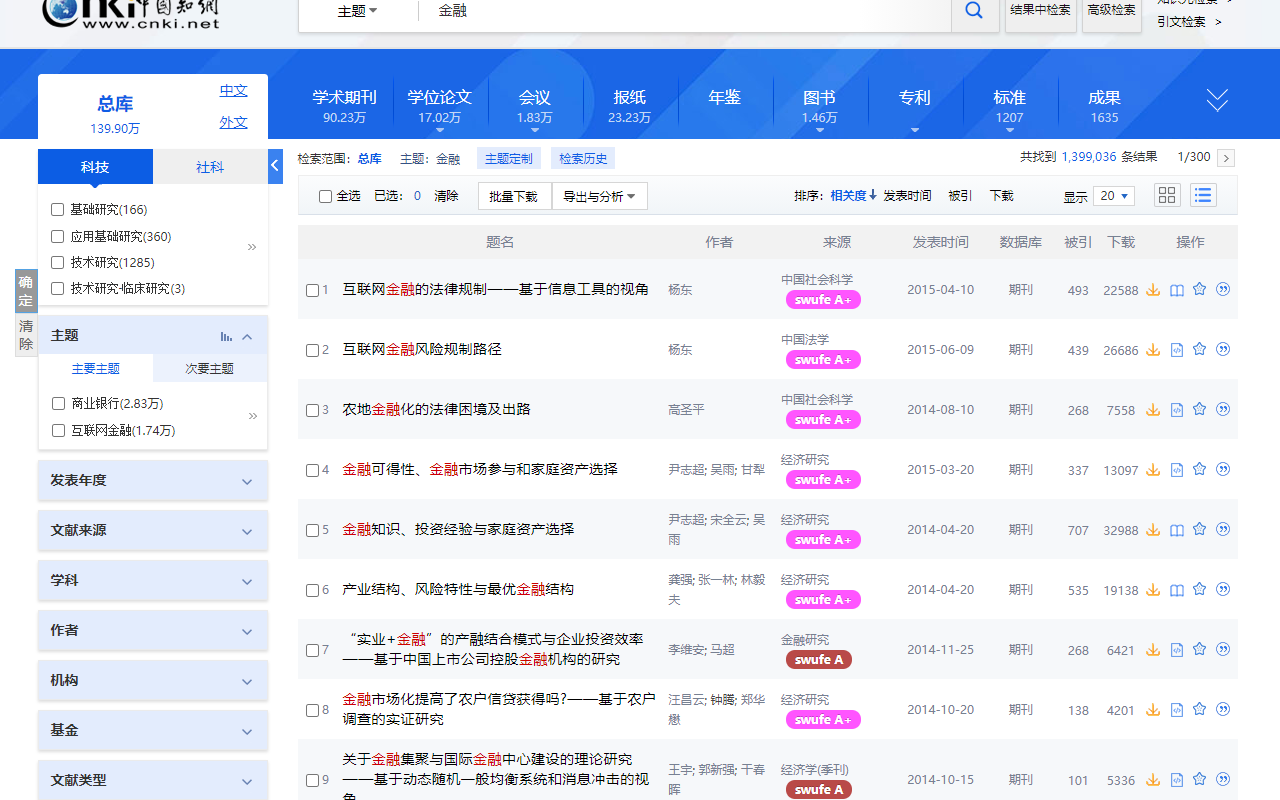Open the 显示 20 per-page dropdown
The height and width of the screenshot is (800, 1280).
coord(1113,196)
